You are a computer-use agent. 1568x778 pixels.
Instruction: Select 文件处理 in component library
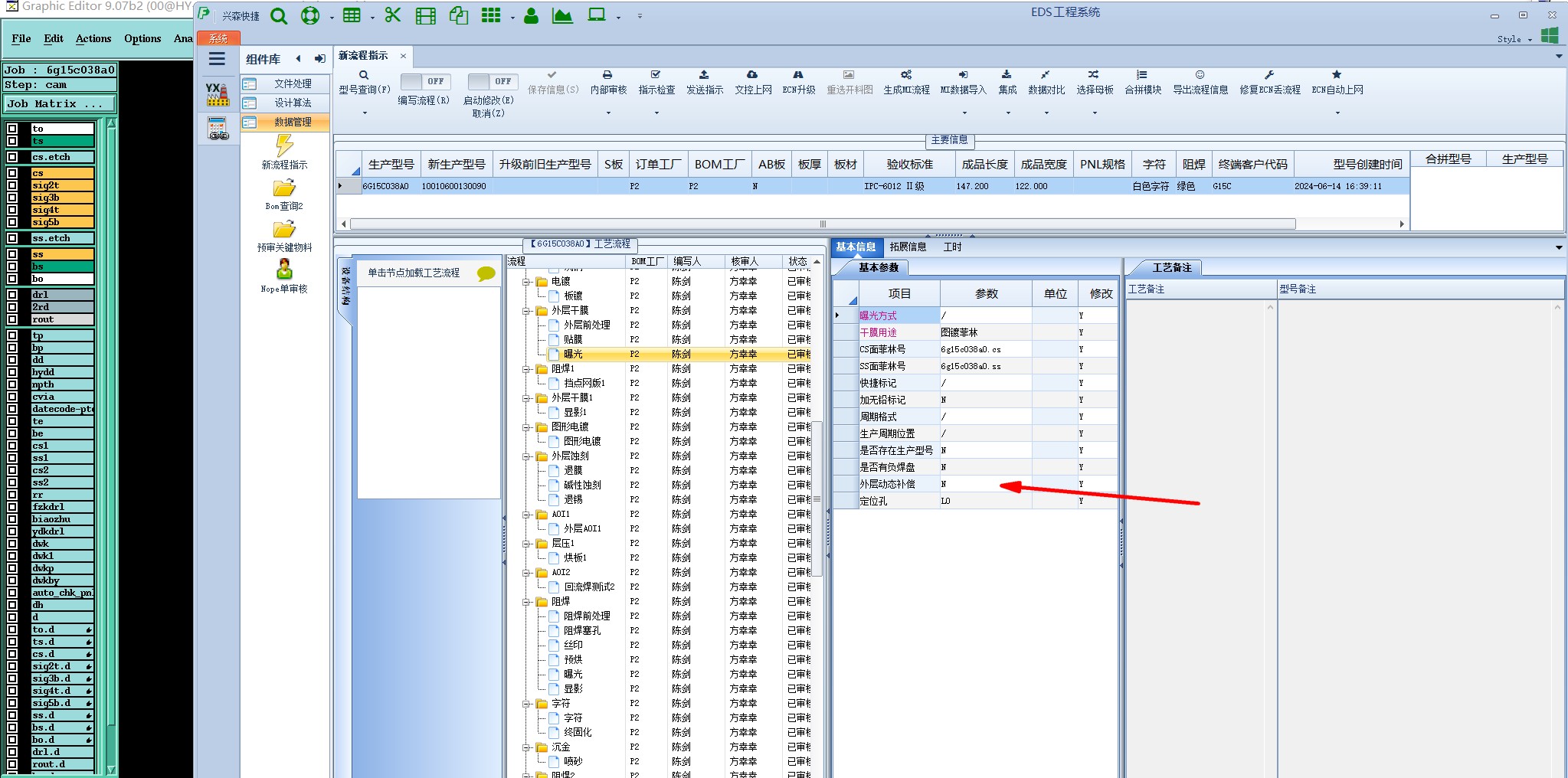pos(286,83)
